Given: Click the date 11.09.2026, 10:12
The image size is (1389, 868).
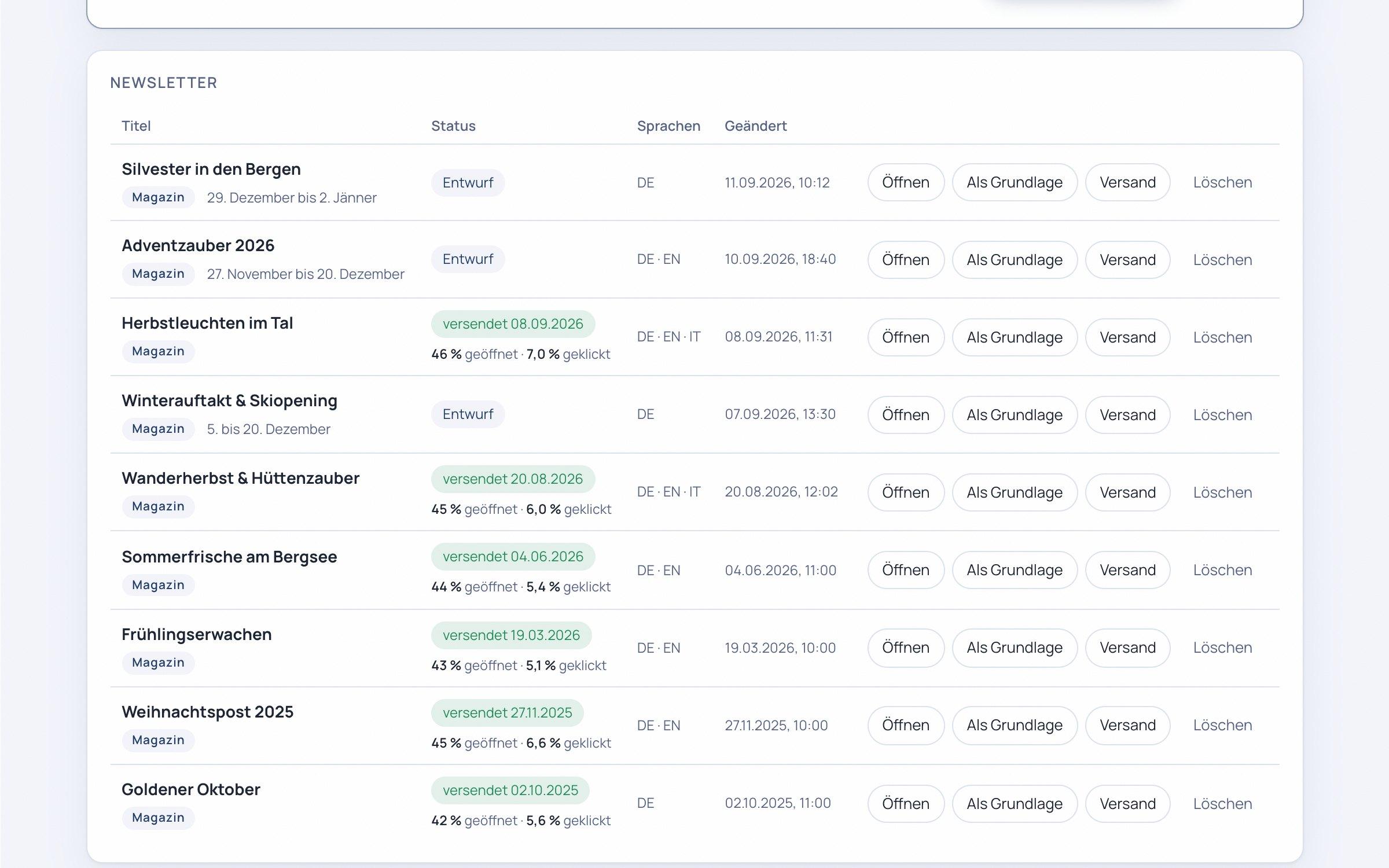Looking at the screenshot, I should click(x=777, y=183).
